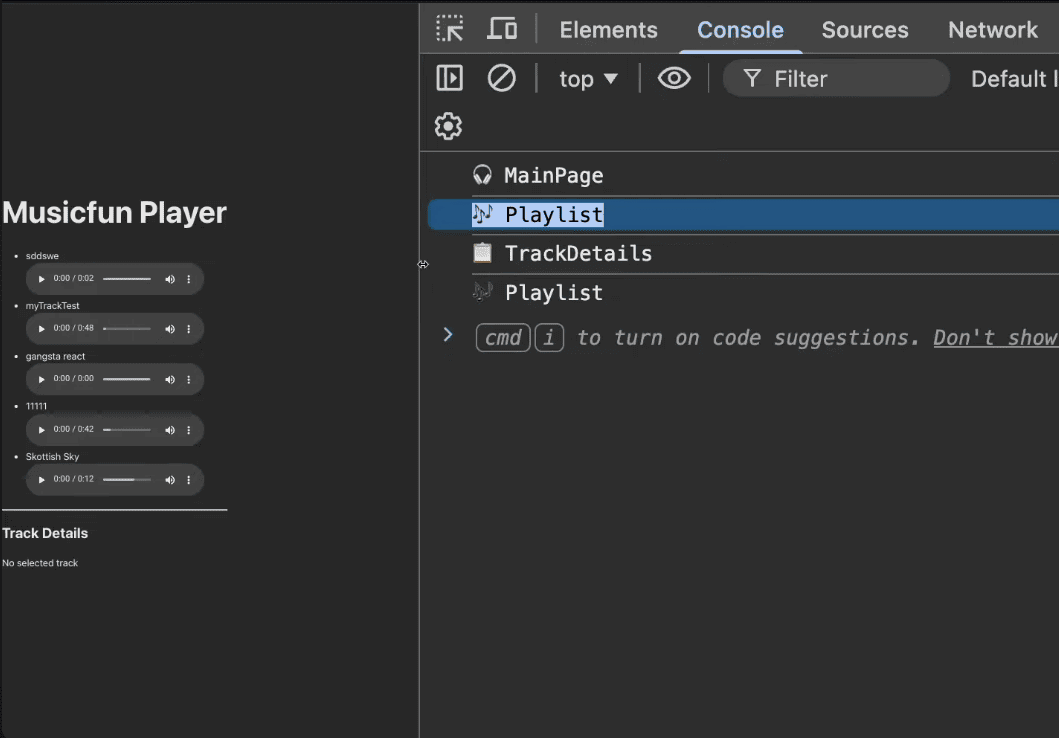
Task: Select the myTrackTest track title
Action: click(x=53, y=306)
